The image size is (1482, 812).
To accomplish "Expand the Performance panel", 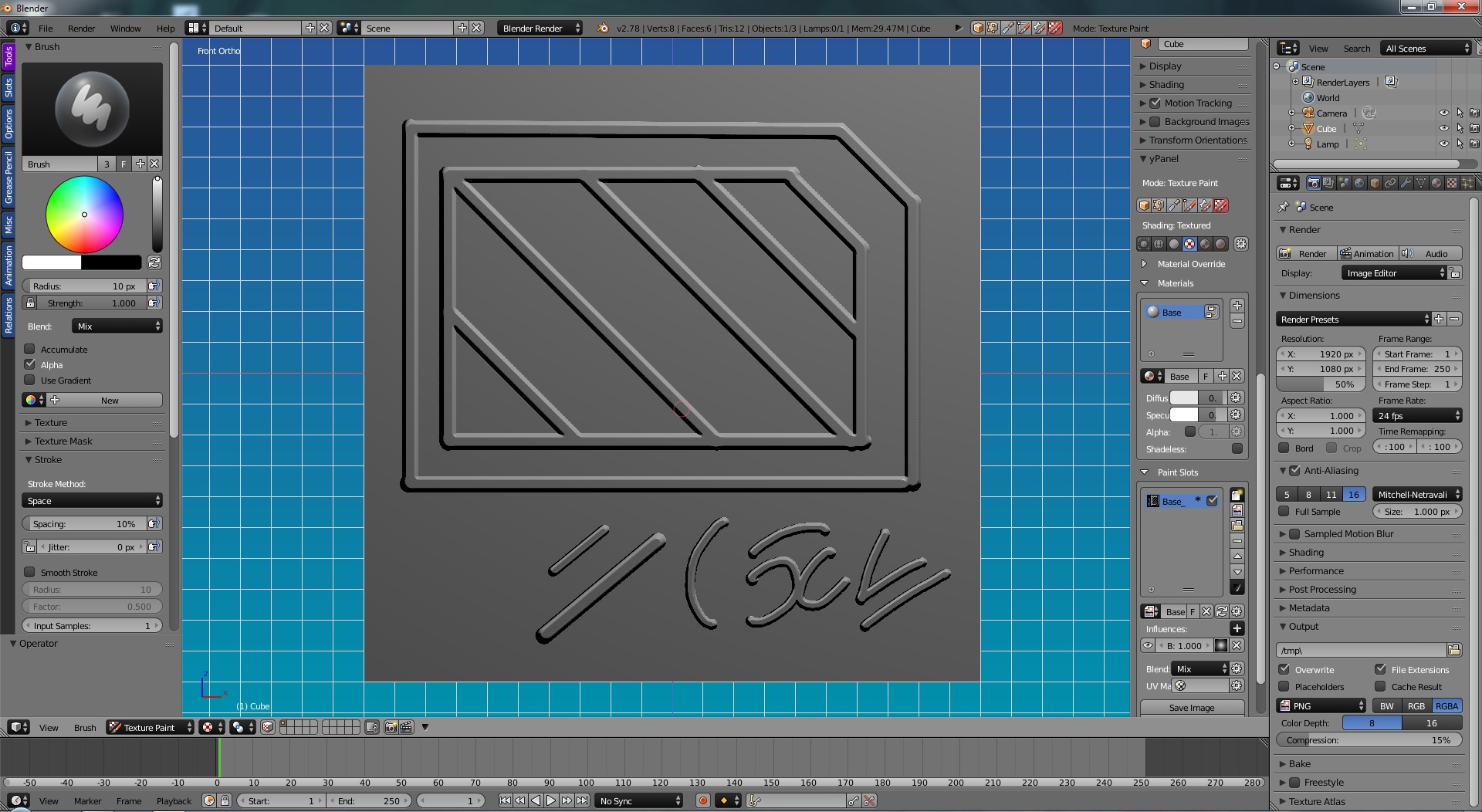I will point(1316,570).
